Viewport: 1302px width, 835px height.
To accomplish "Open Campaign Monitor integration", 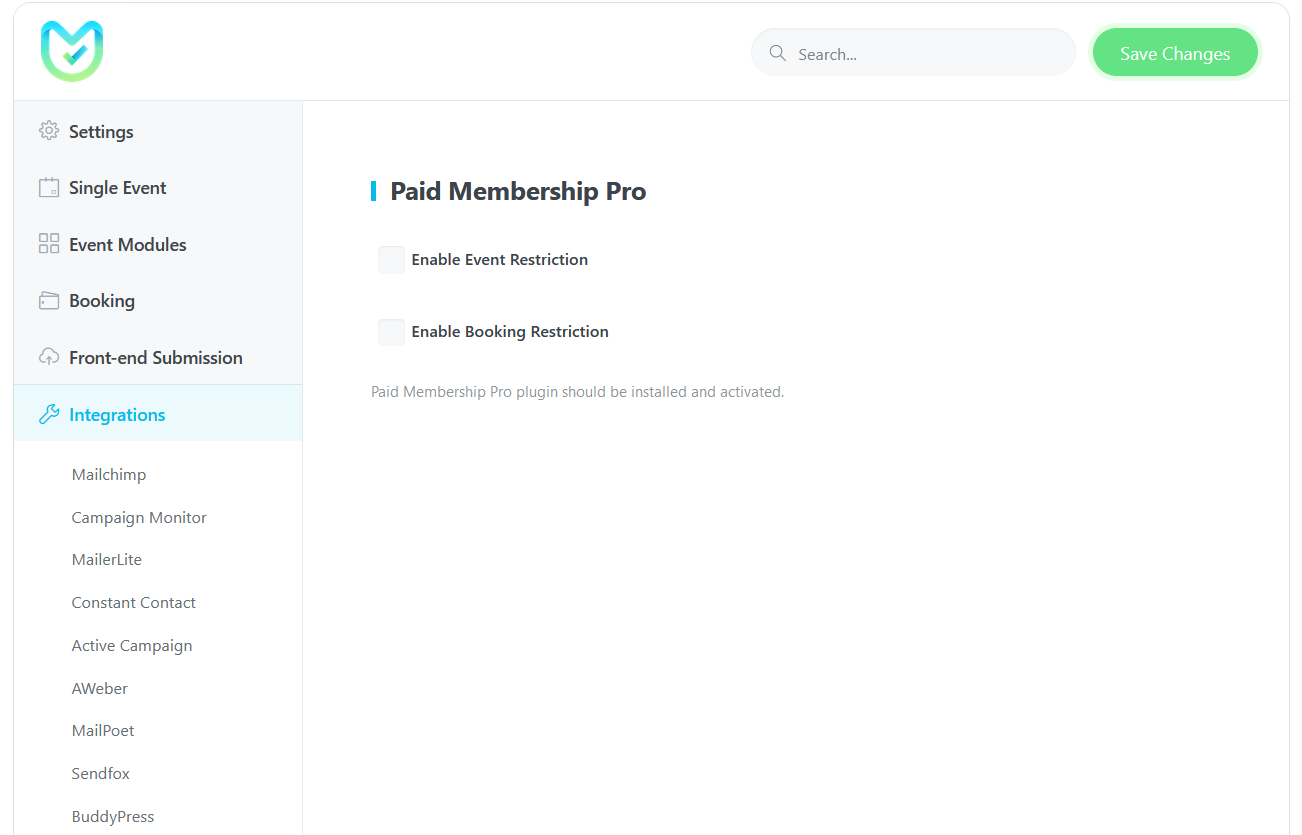I will click(139, 517).
